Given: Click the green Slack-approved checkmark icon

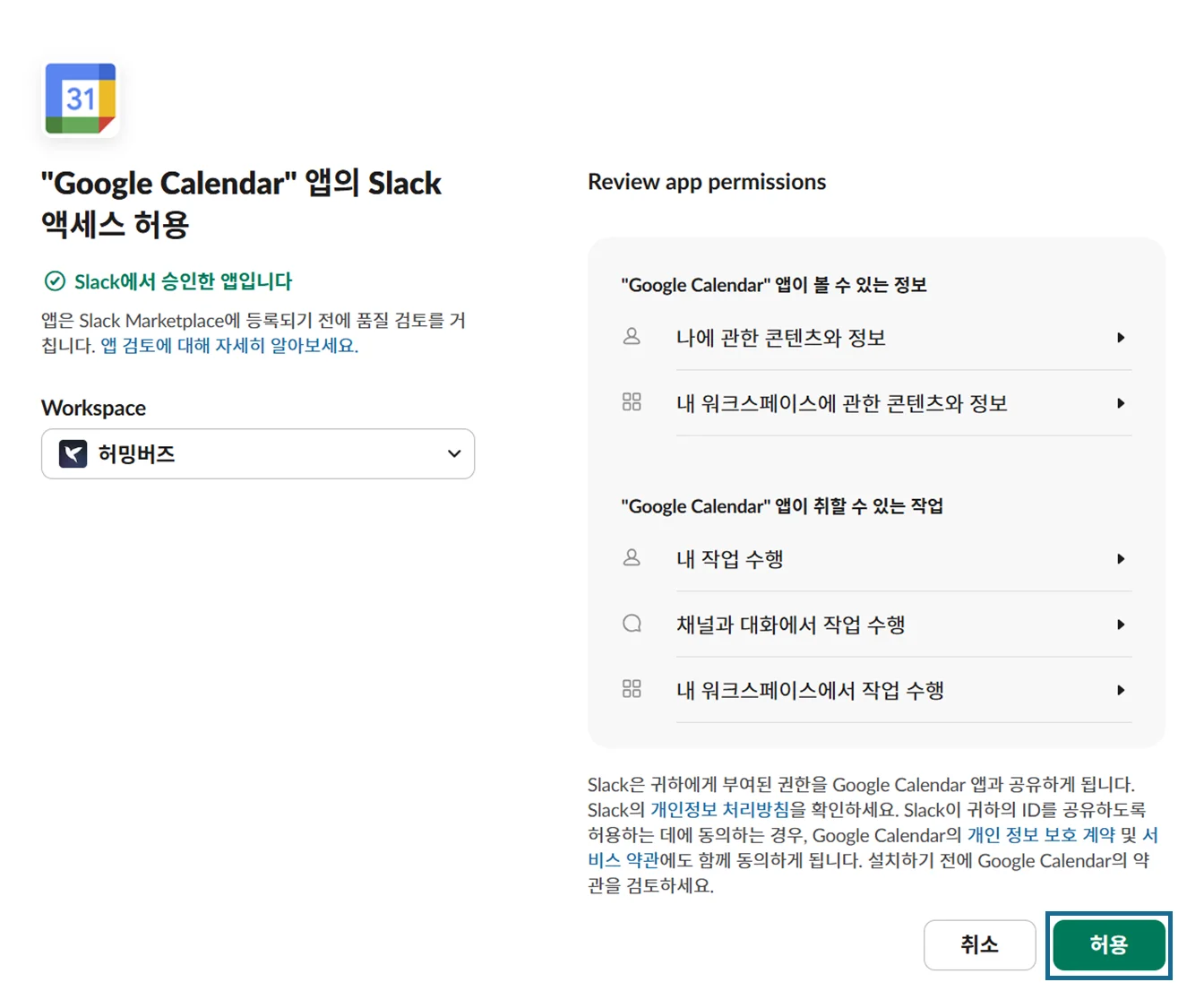Looking at the screenshot, I should (x=55, y=281).
